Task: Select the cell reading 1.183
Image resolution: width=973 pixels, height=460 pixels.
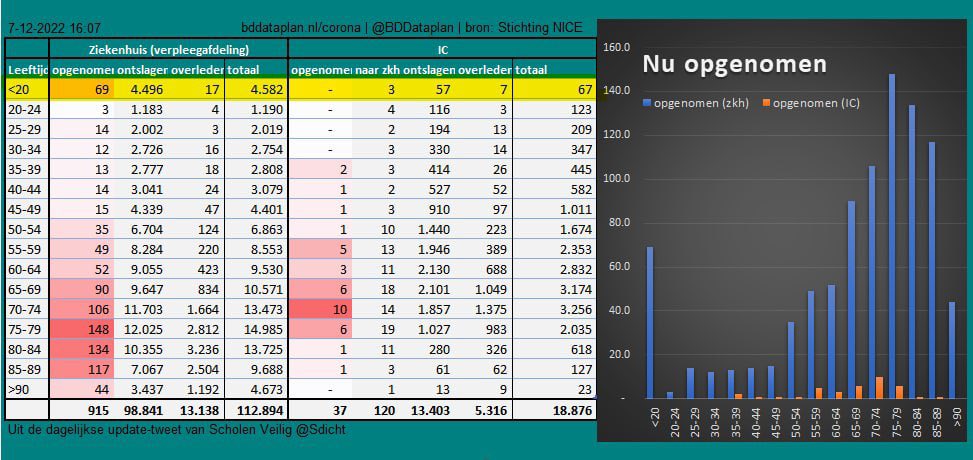Action: [x=146, y=110]
